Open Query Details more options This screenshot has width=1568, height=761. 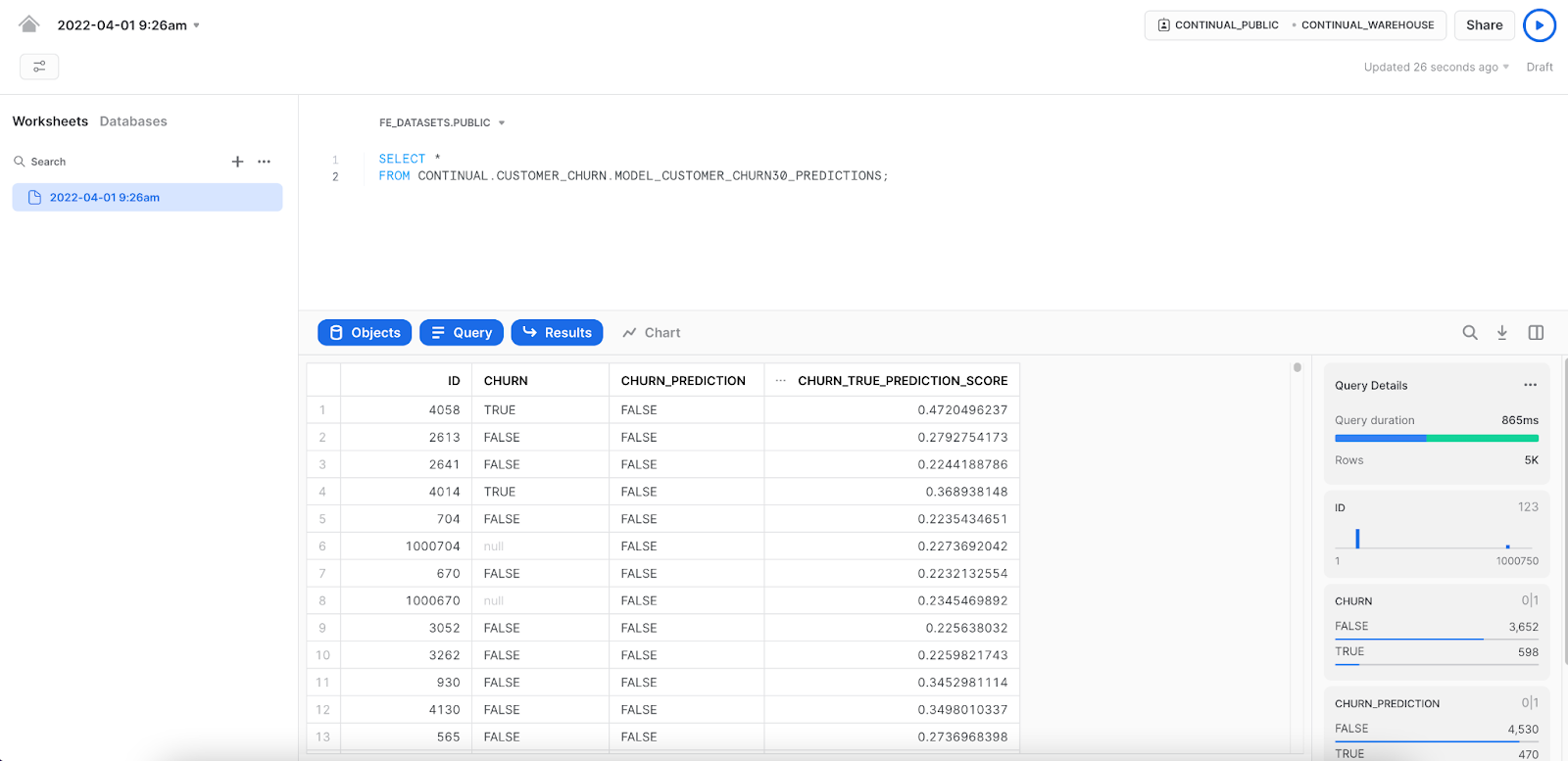tap(1530, 385)
